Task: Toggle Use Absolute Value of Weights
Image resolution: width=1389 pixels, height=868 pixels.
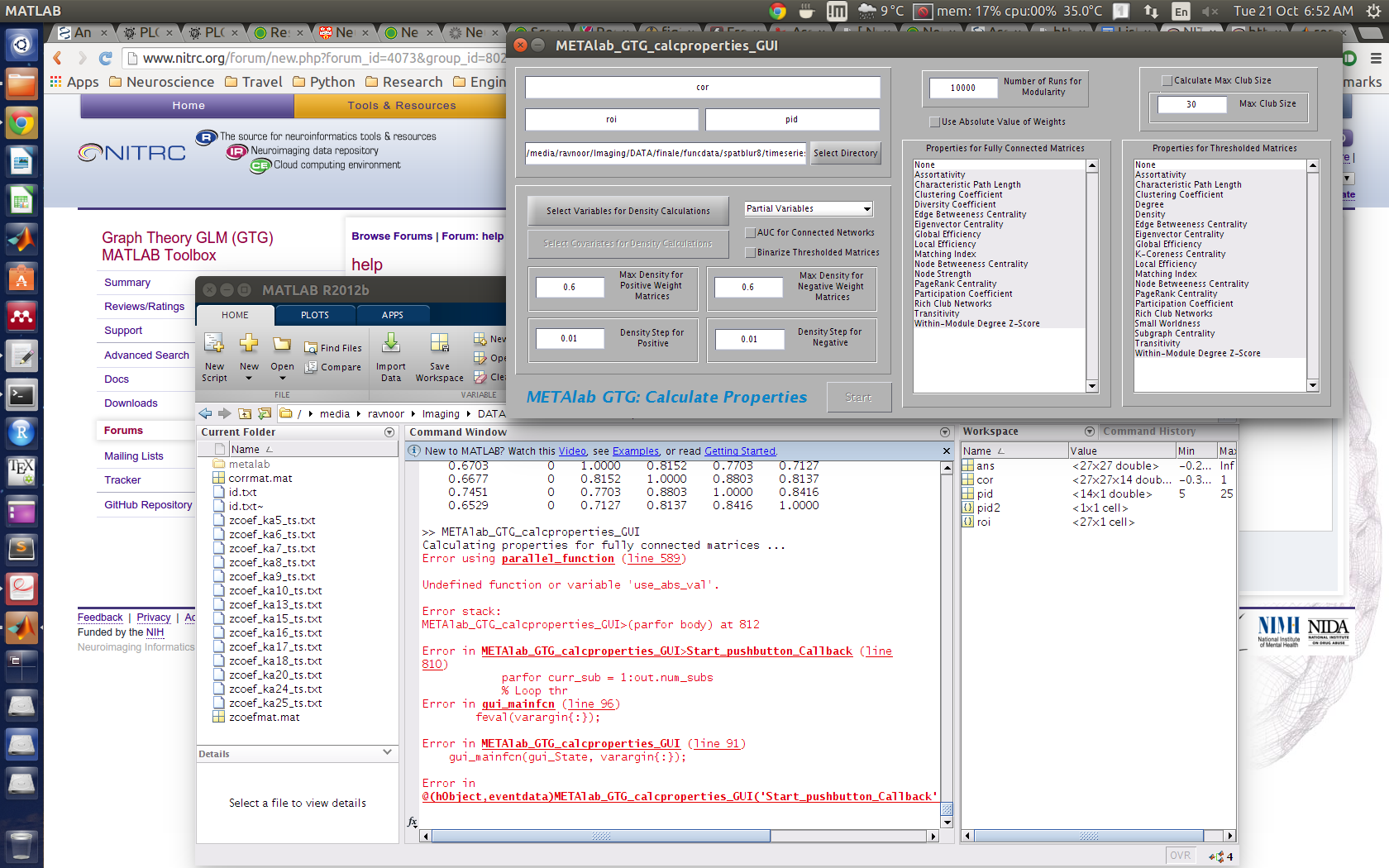Action: (935, 122)
